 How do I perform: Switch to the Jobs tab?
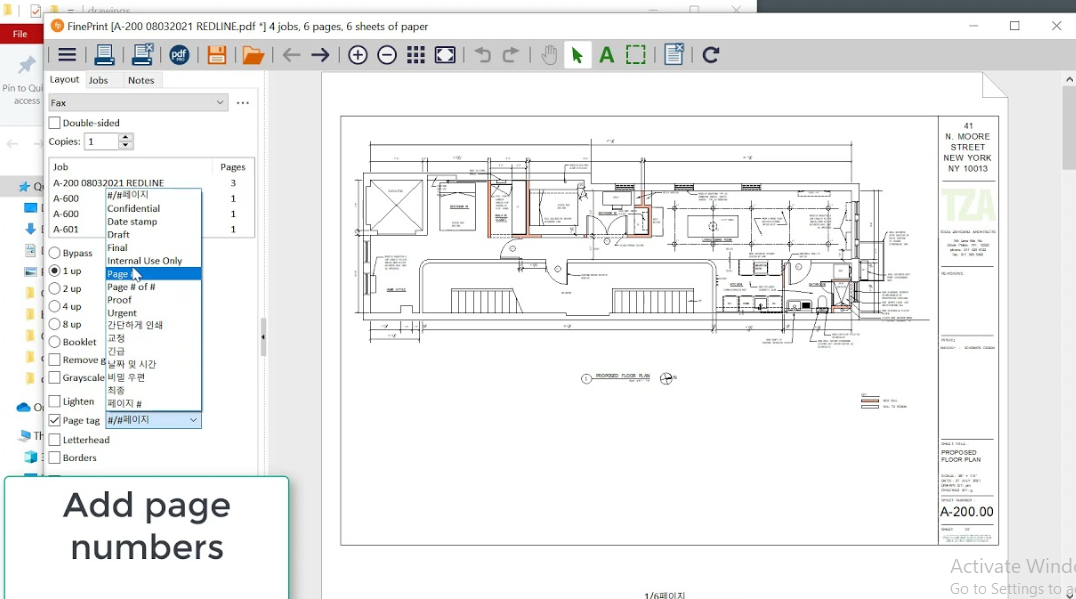pyautogui.click(x=98, y=80)
